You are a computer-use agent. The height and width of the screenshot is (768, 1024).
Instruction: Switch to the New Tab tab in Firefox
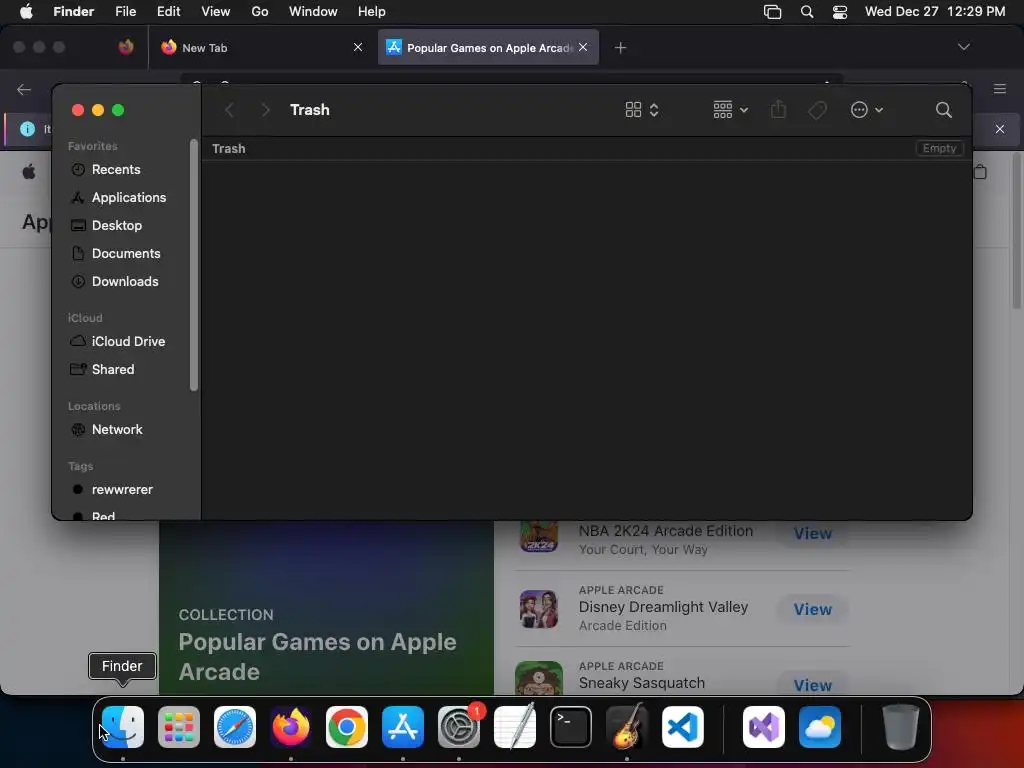coord(261,47)
